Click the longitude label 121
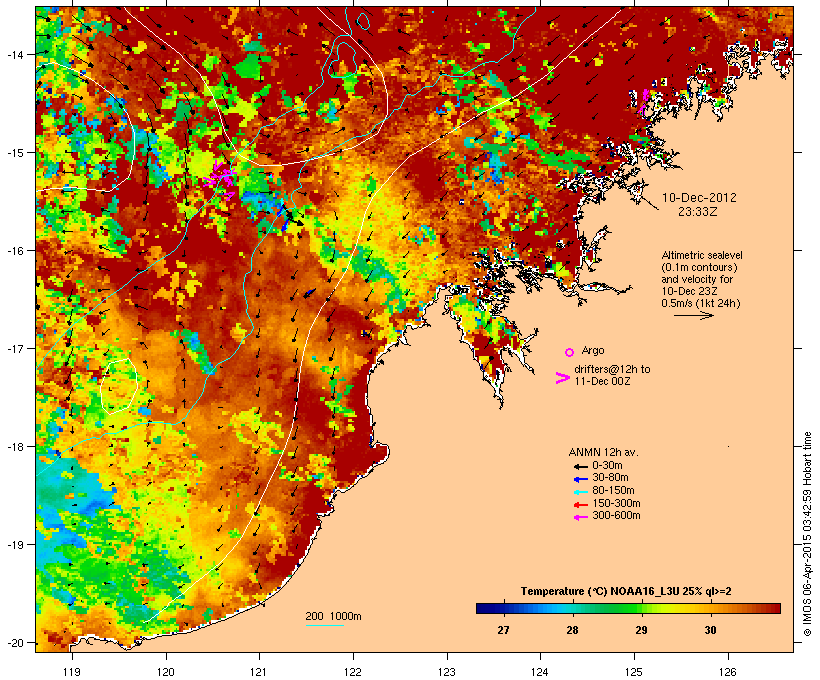This screenshot has height=680, width=820. [x=259, y=672]
